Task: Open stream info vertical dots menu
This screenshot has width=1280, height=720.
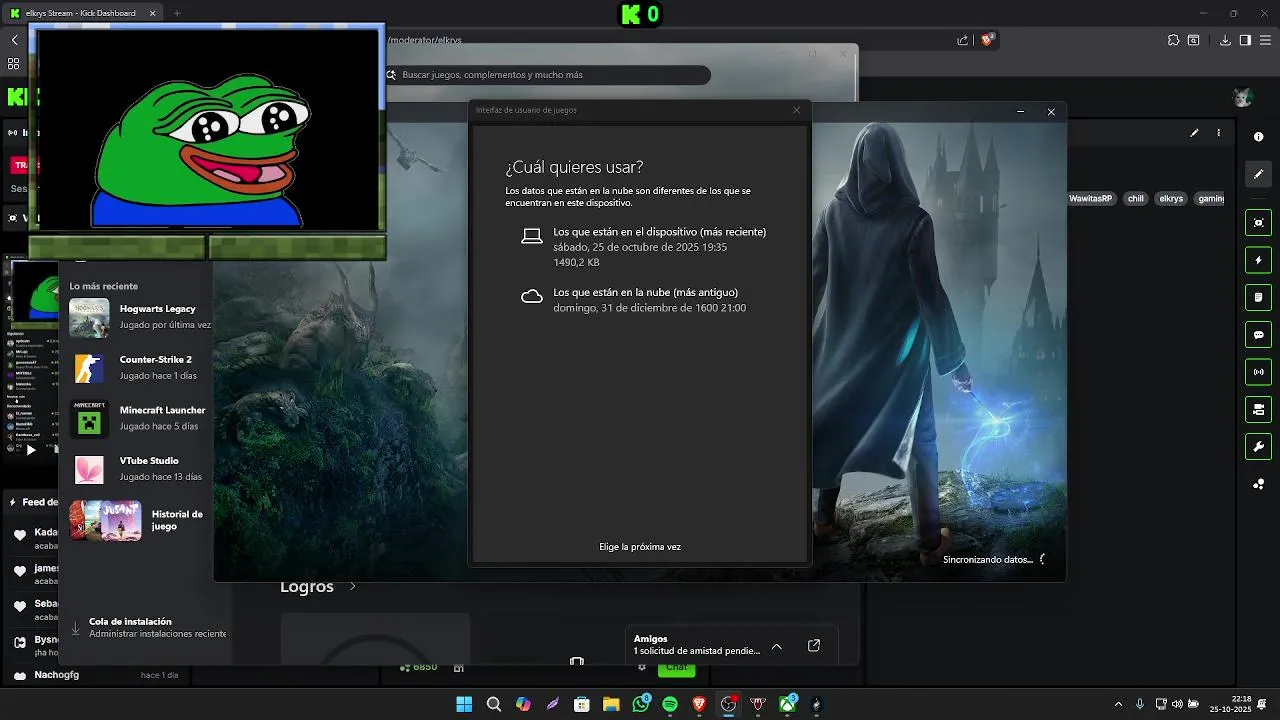Action: [x=1218, y=133]
